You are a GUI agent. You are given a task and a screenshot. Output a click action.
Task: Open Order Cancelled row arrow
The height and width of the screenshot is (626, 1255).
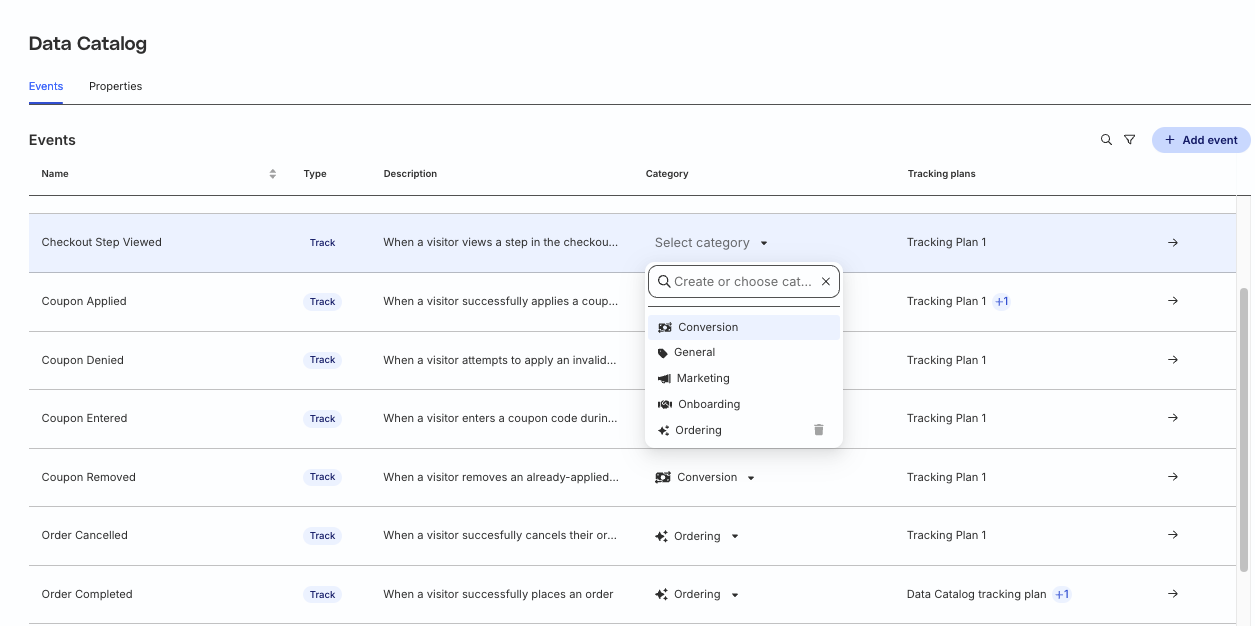1173,535
